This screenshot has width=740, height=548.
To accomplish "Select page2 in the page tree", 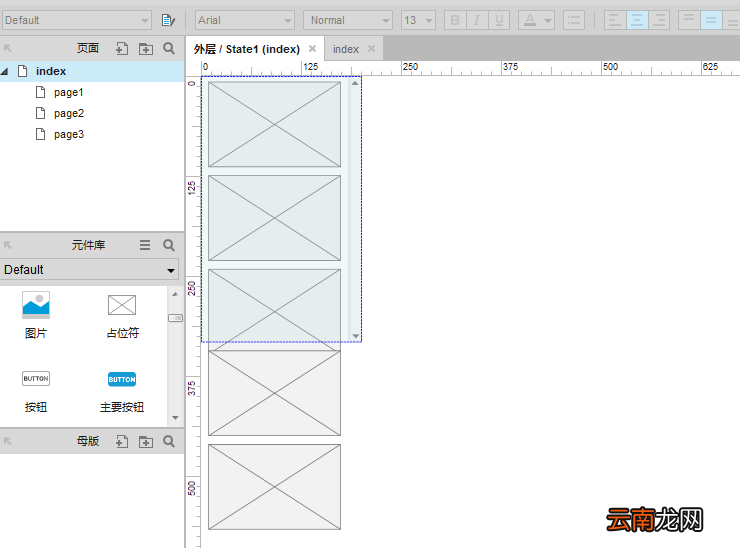I will pyautogui.click(x=69, y=113).
